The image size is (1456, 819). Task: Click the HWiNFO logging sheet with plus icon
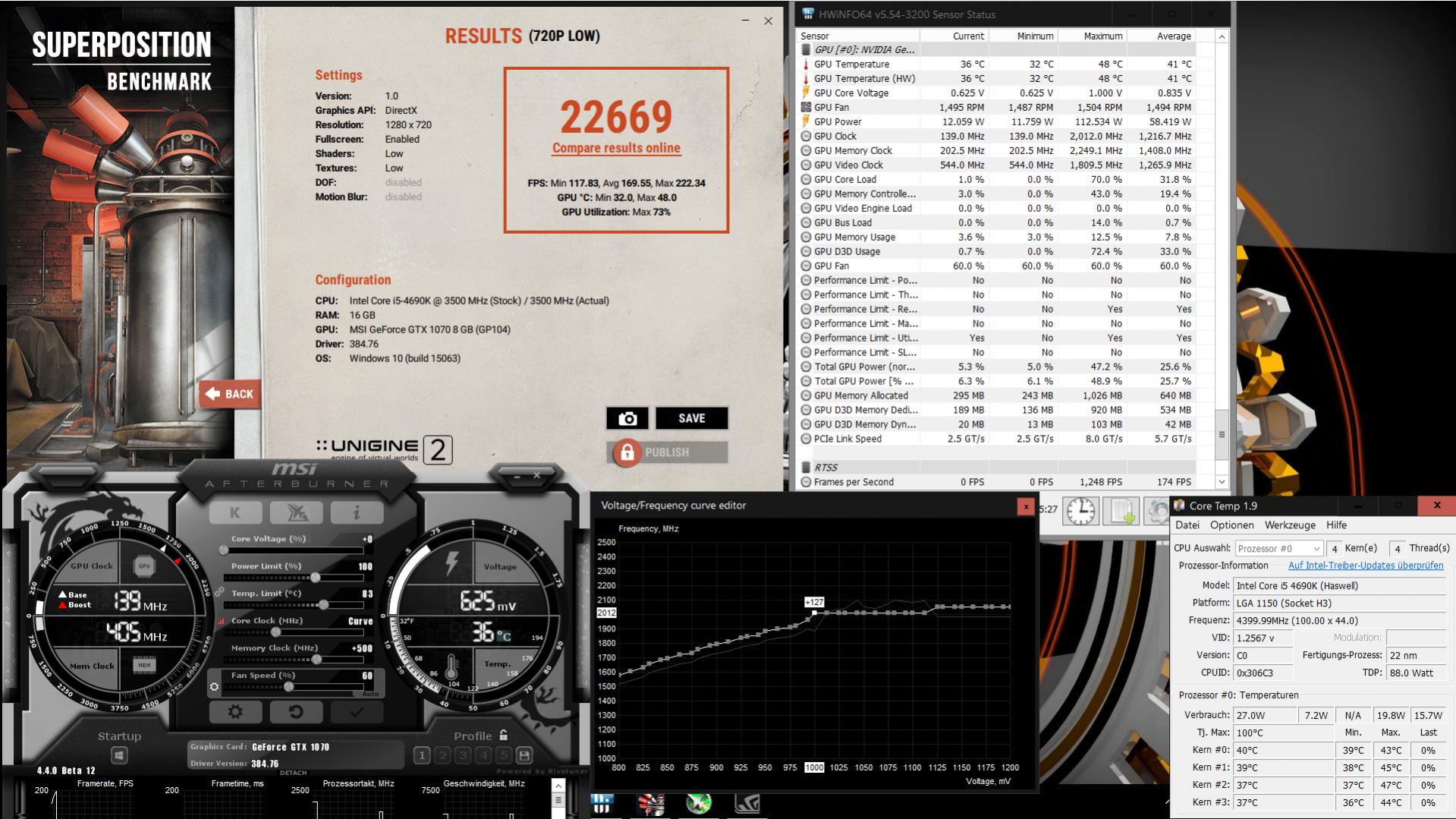coord(1121,511)
